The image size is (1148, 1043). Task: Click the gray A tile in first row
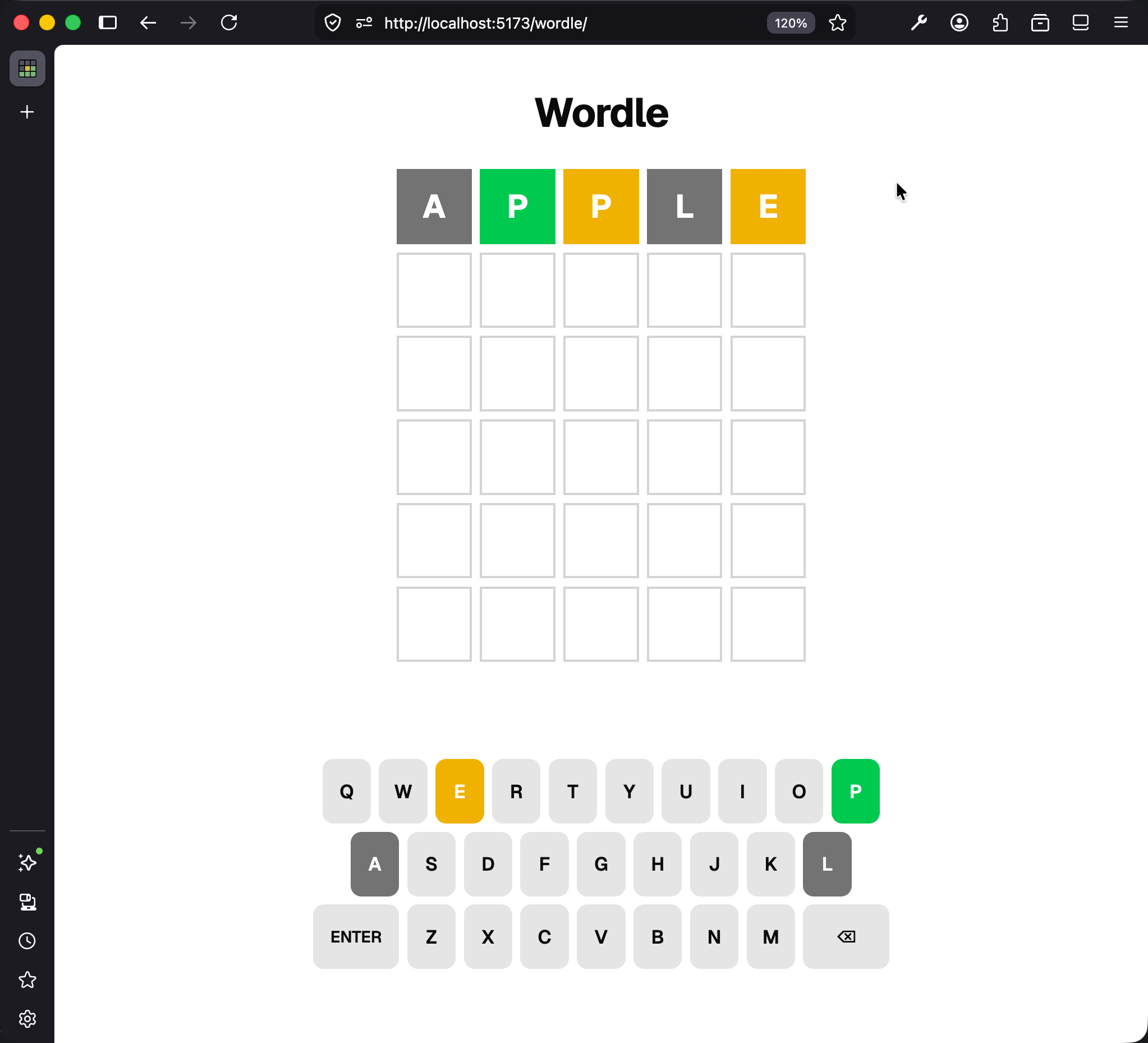[434, 206]
